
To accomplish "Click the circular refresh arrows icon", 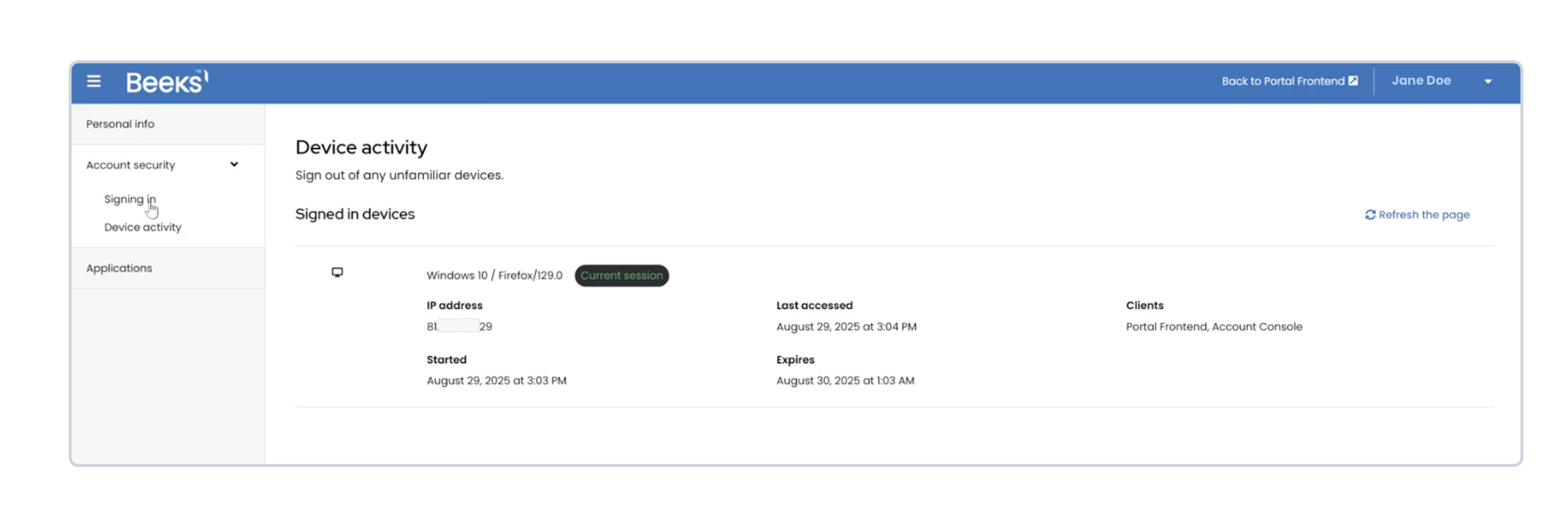I will [1370, 215].
